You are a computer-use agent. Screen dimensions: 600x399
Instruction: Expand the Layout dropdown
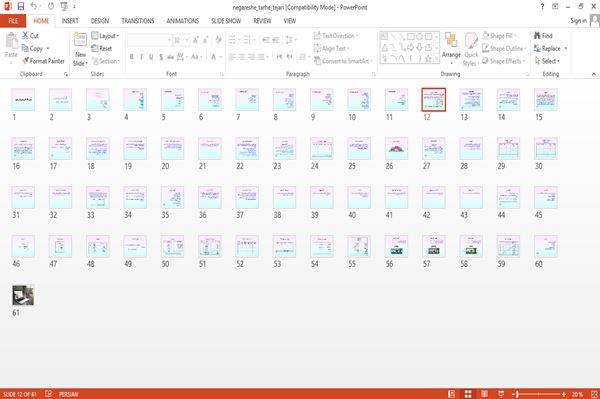click(105, 36)
